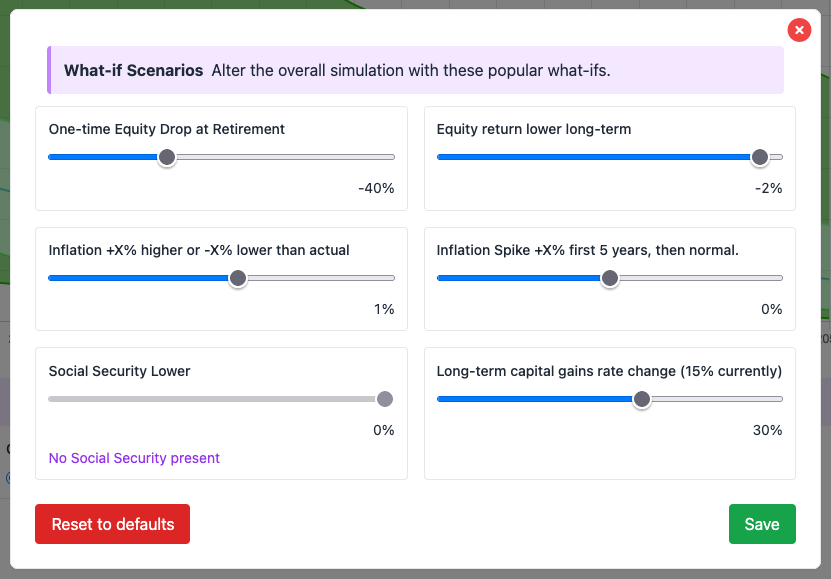Click the No Social Security present notice
831x579 pixels.
pyautogui.click(x=134, y=458)
